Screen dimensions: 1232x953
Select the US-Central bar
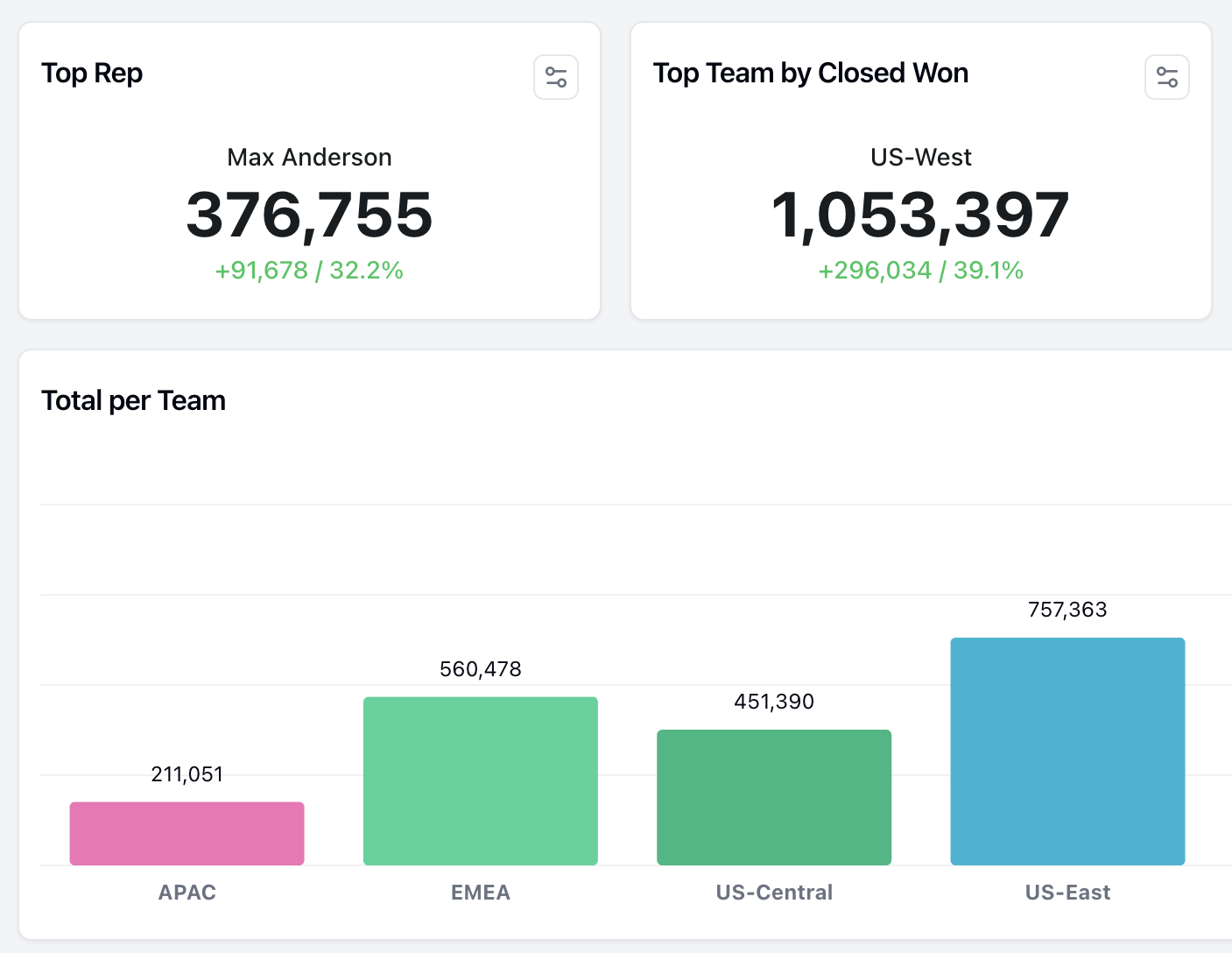coord(773,797)
